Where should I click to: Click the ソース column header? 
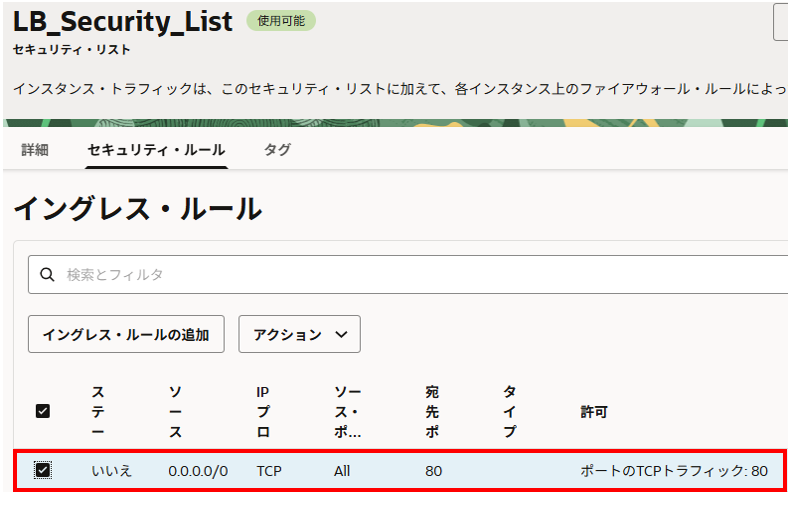click(x=175, y=411)
